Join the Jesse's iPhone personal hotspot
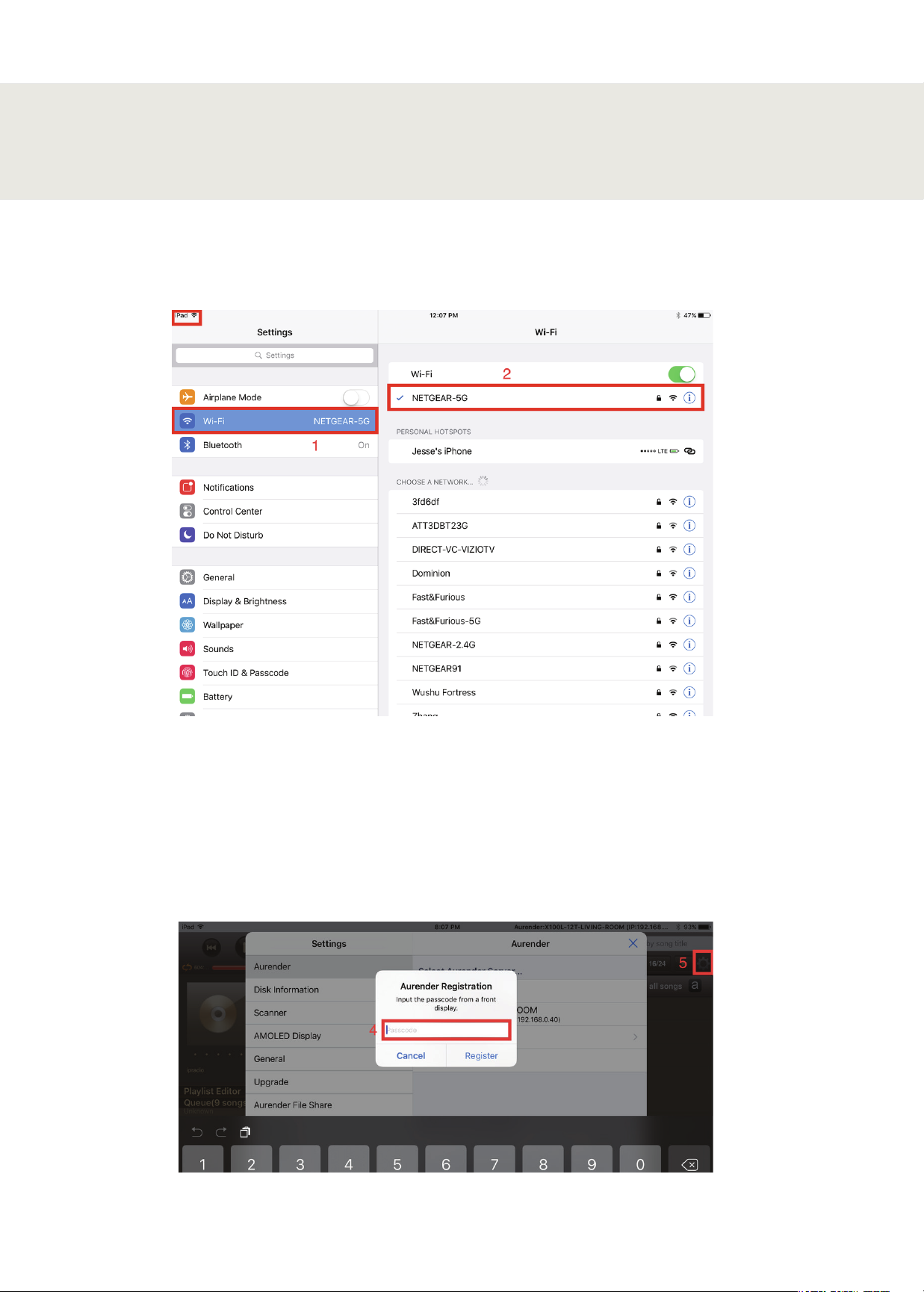The height and width of the screenshot is (1292, 924). coord(546,451)
